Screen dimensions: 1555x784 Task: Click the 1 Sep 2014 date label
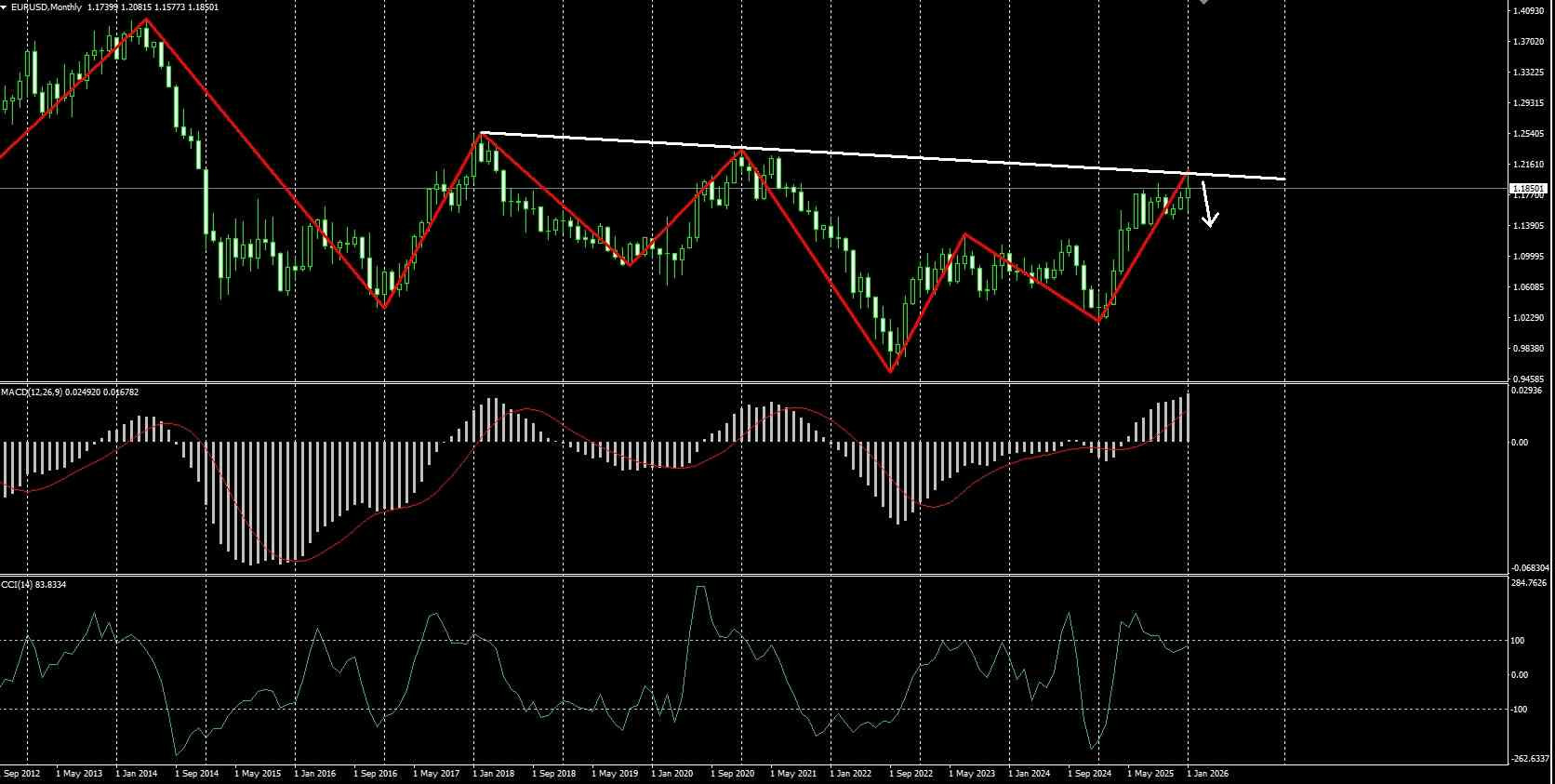pos(196,773)
